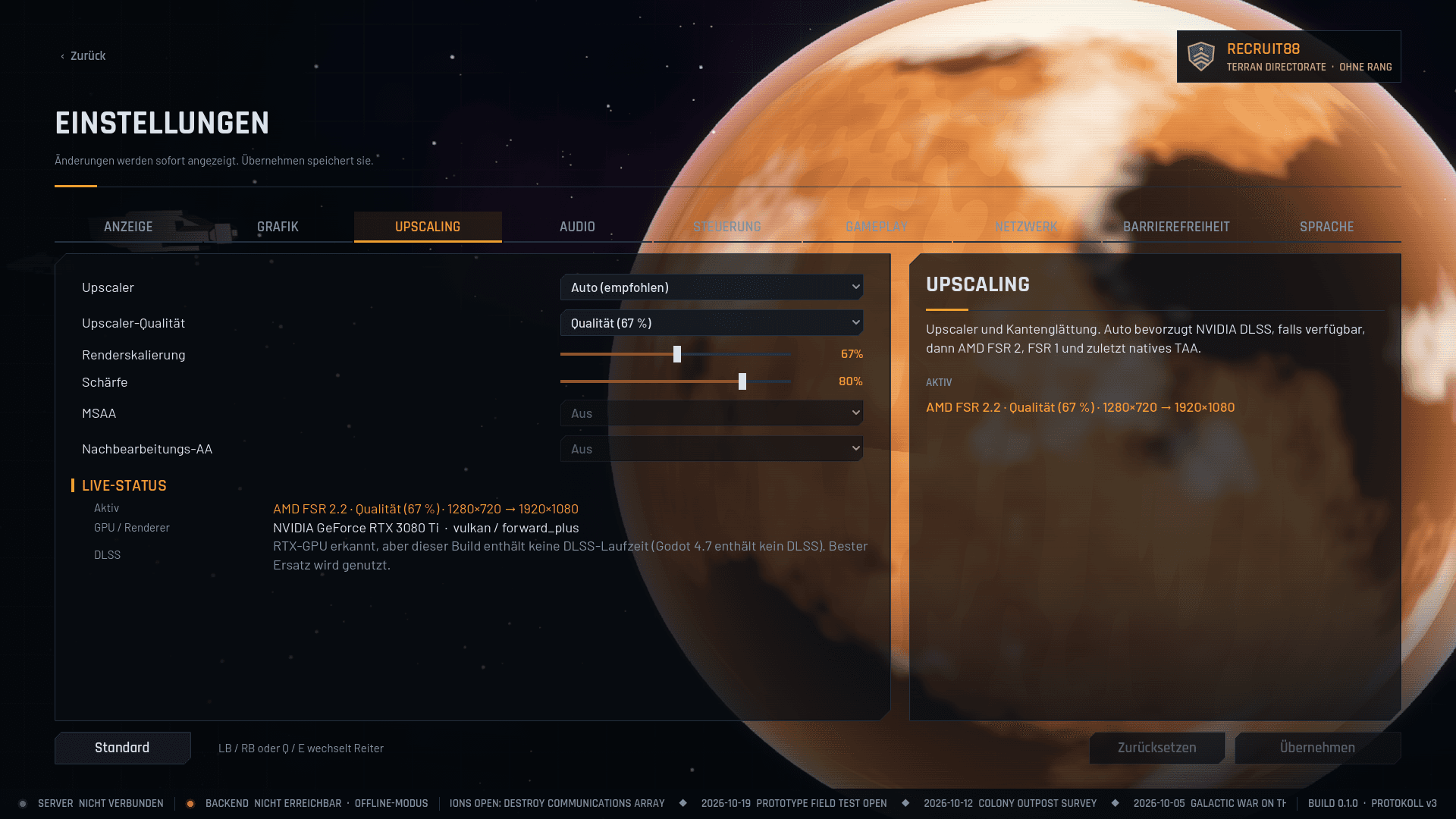Click the Nachbearbeitungs-AA setting label

point(147,449)
